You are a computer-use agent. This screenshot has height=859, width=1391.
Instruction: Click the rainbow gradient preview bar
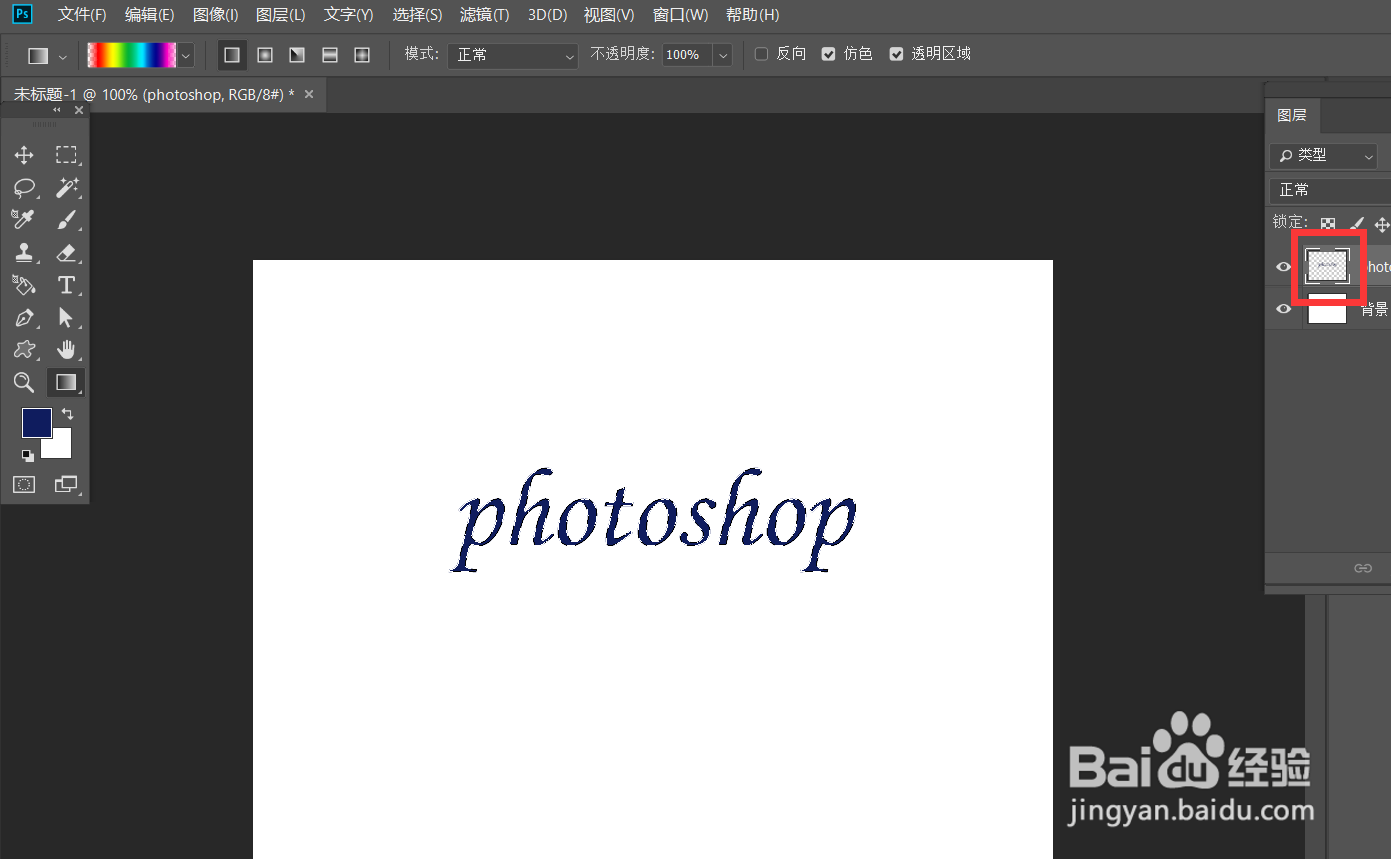click(x=132, y=55)
